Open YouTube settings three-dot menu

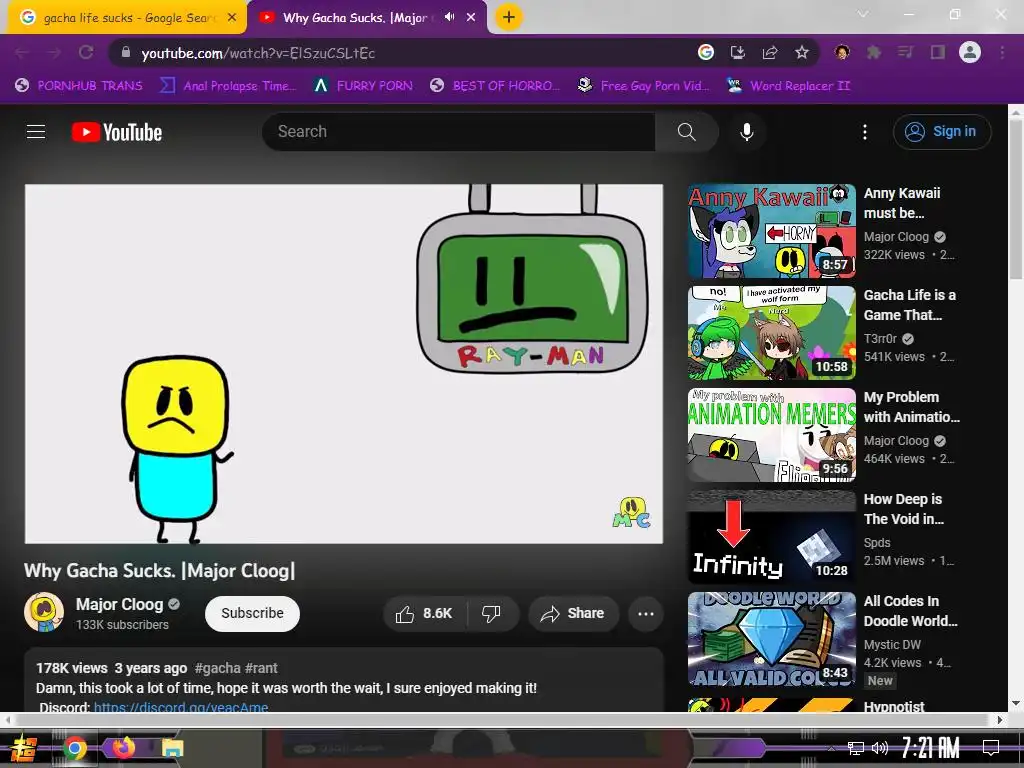[x=865, y=132]
